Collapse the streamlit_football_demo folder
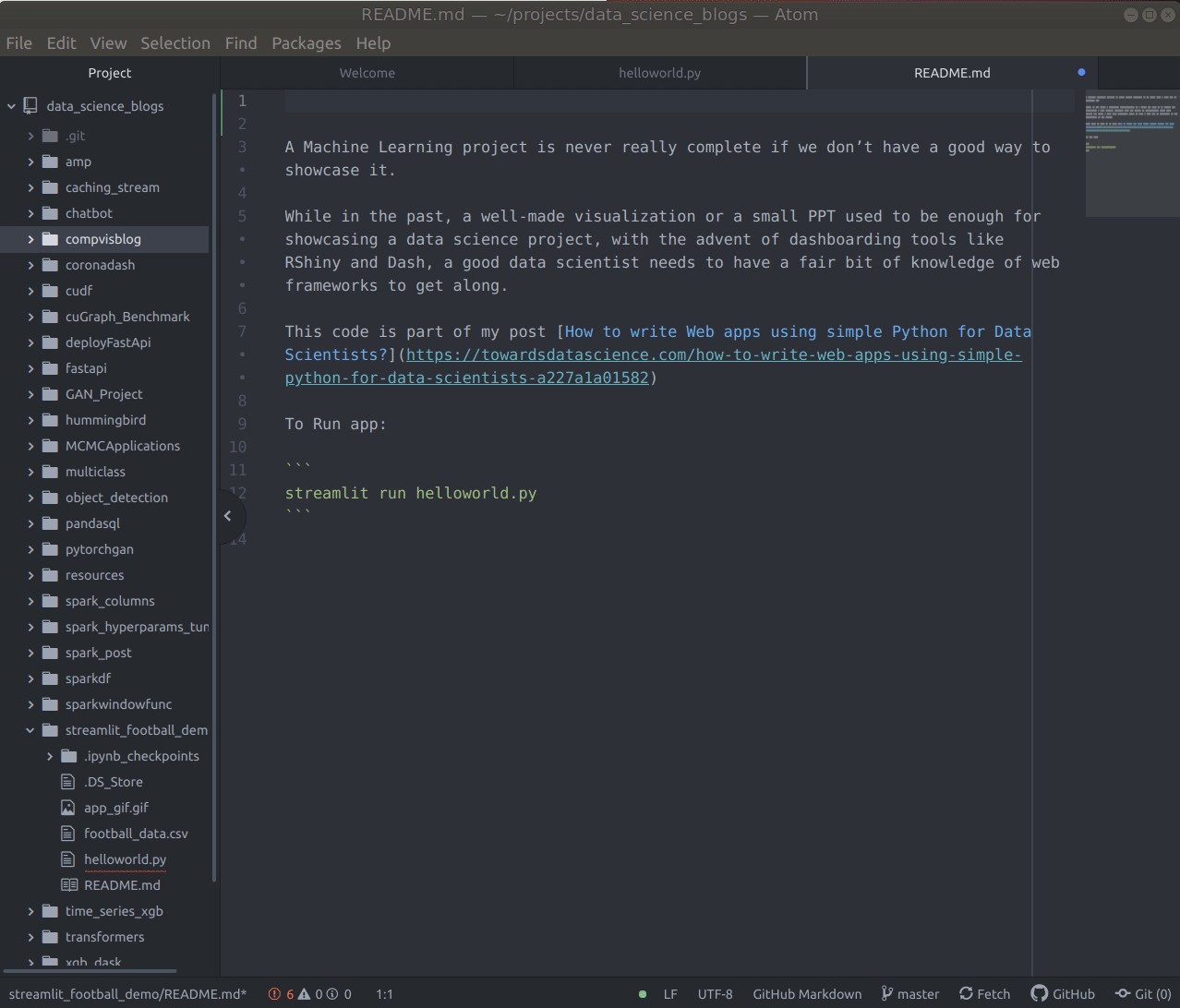 pos(30,730)
